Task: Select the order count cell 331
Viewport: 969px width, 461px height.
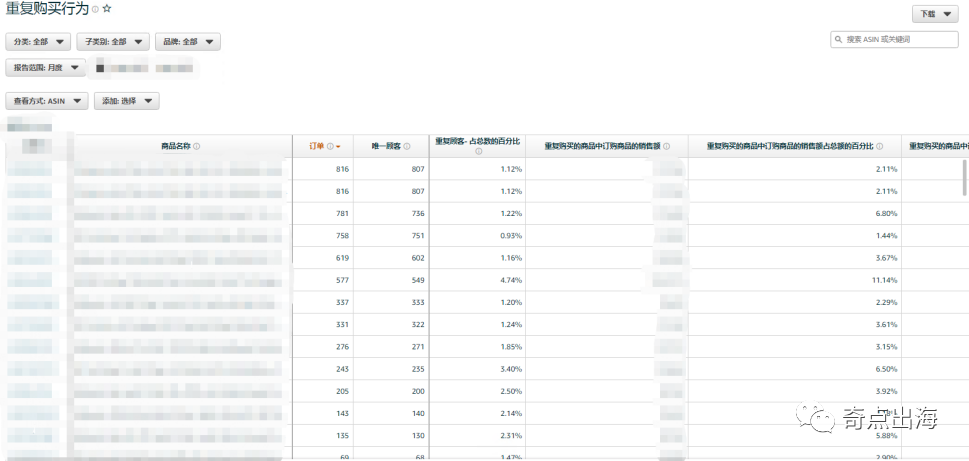Action: (342, 324)
